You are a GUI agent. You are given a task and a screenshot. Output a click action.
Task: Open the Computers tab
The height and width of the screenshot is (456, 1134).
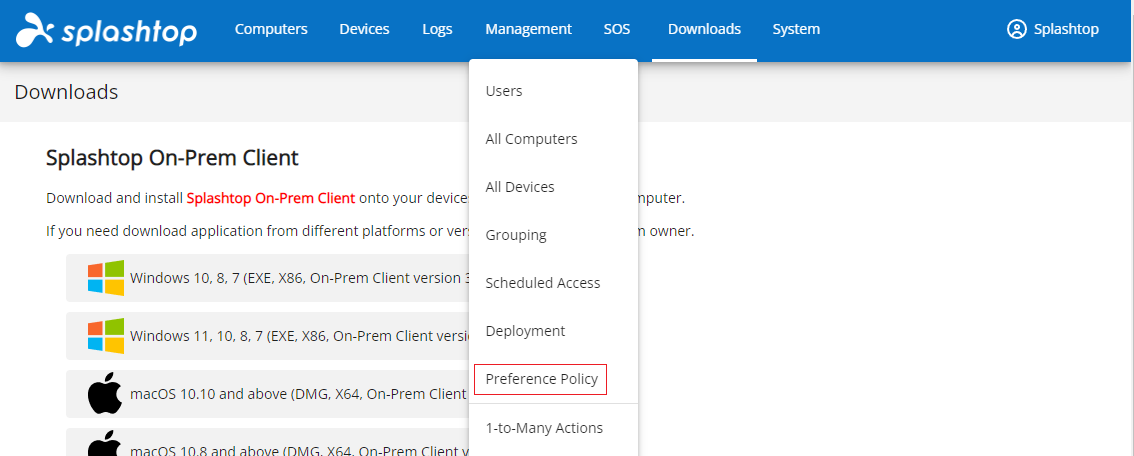pyautogui.click(x=271, y=30)
